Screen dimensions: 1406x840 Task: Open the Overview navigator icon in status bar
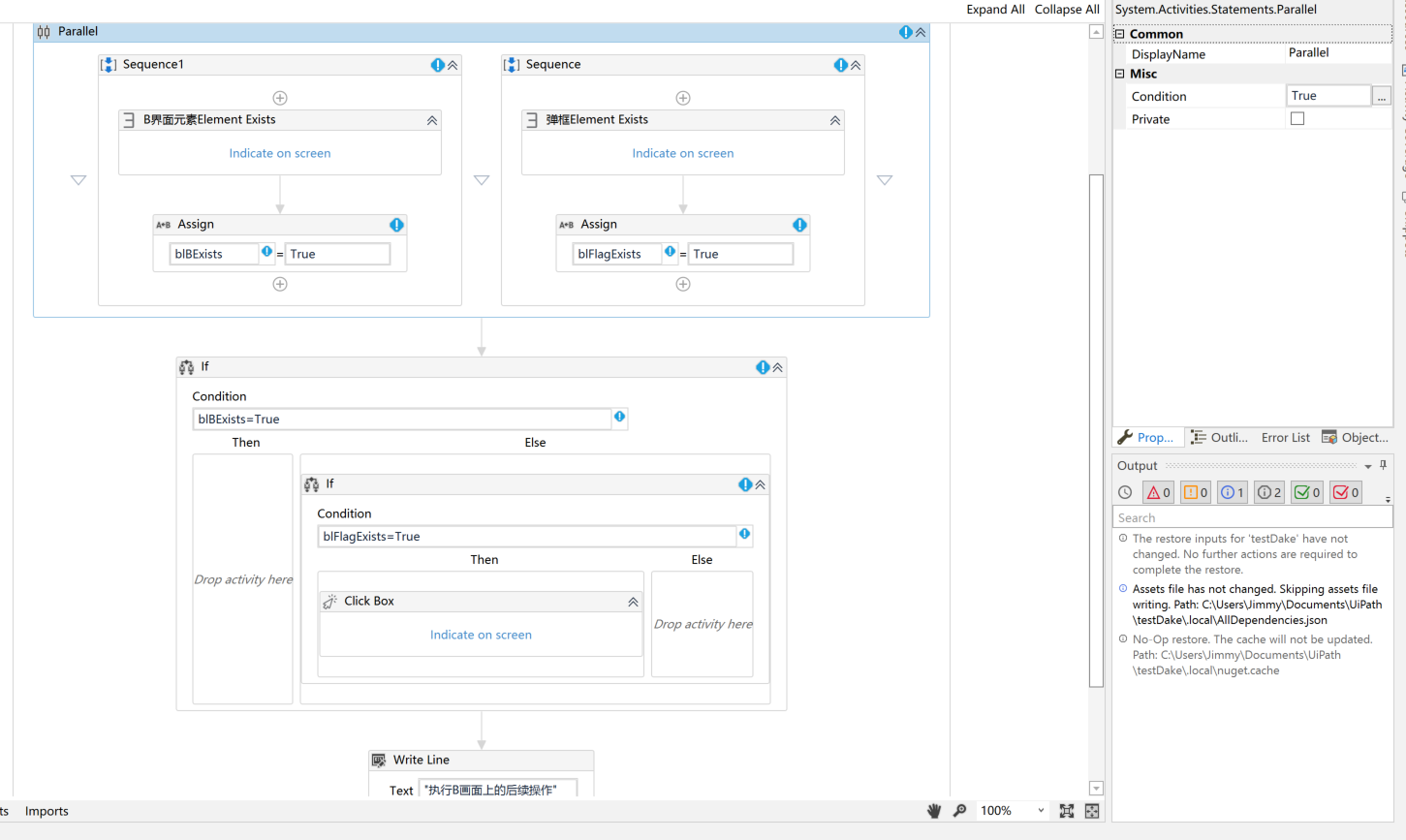1091,811
